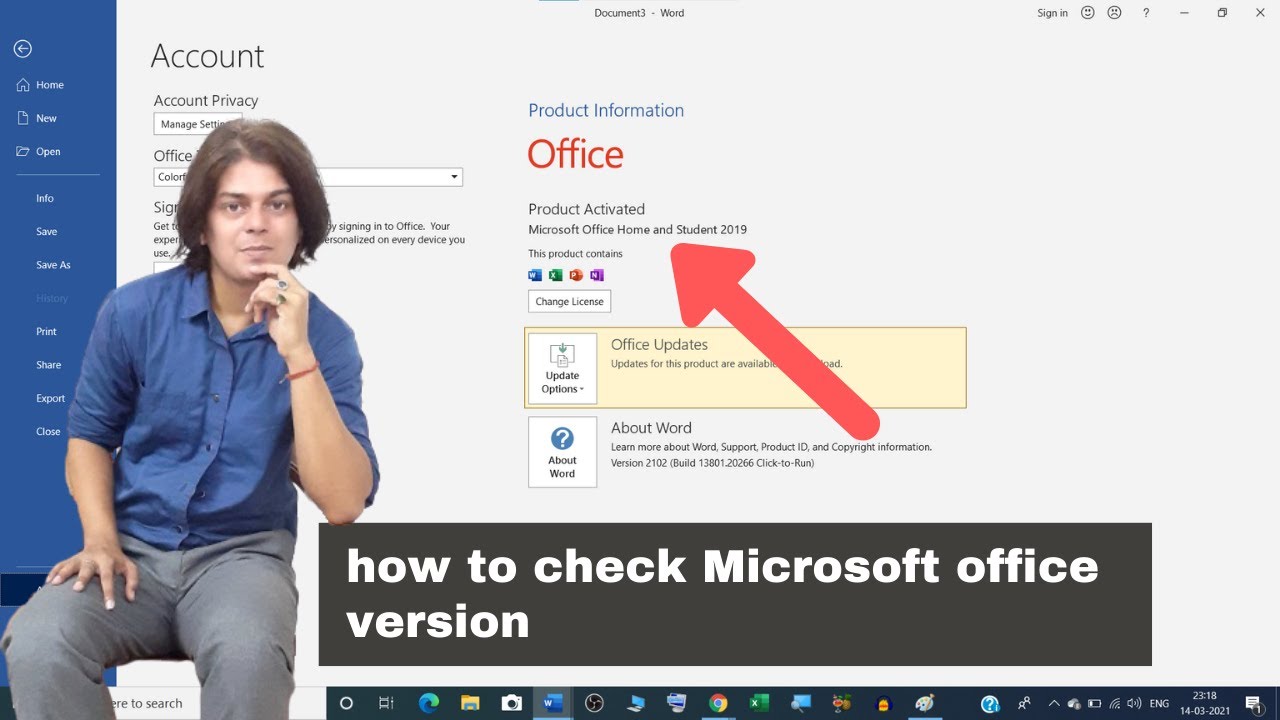Click Close in the sidebar
This screenshot has width=1280, height=720.
point(48,431)
